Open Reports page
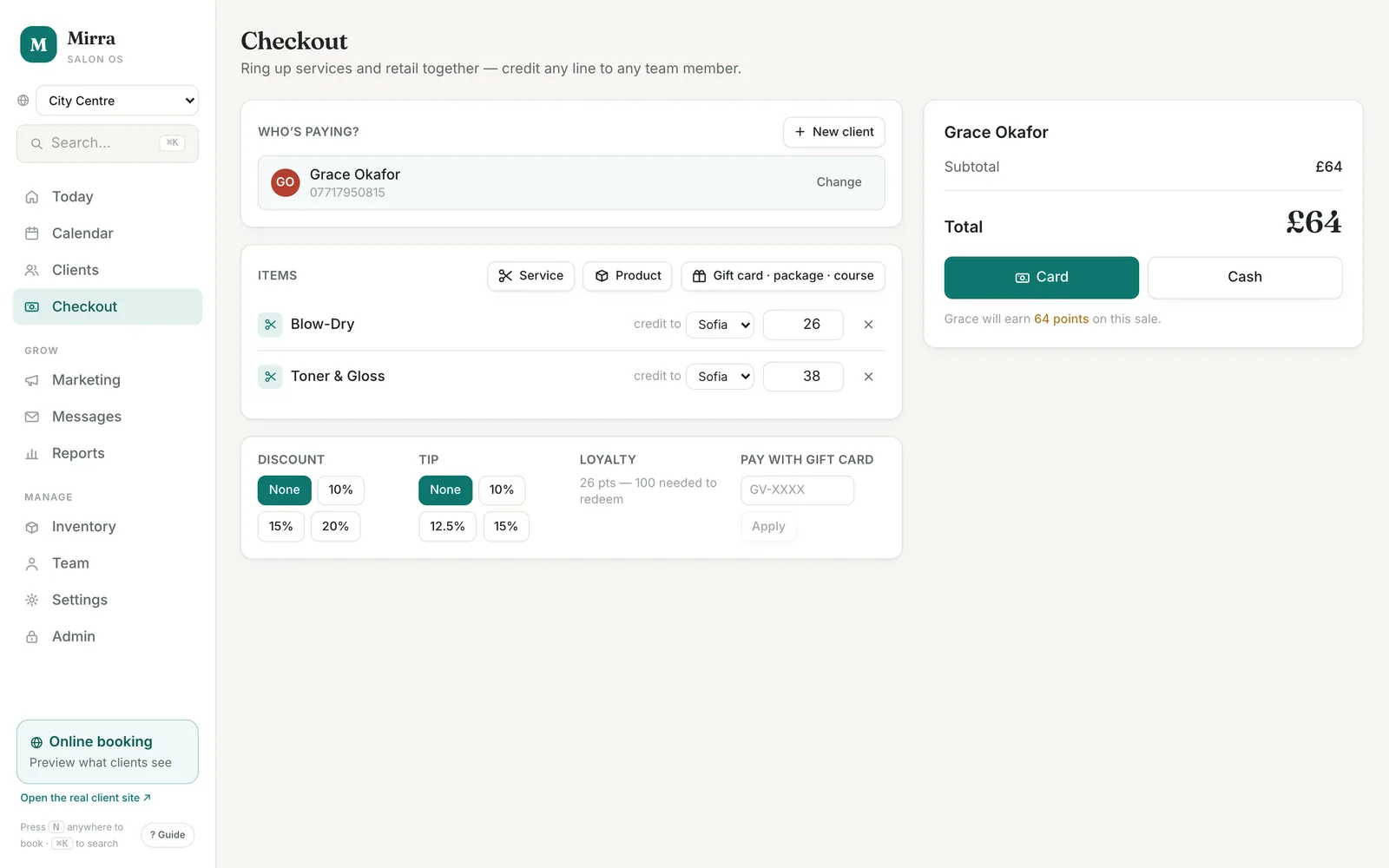Viewport: 1389px width, 868px height. point(108,453)
